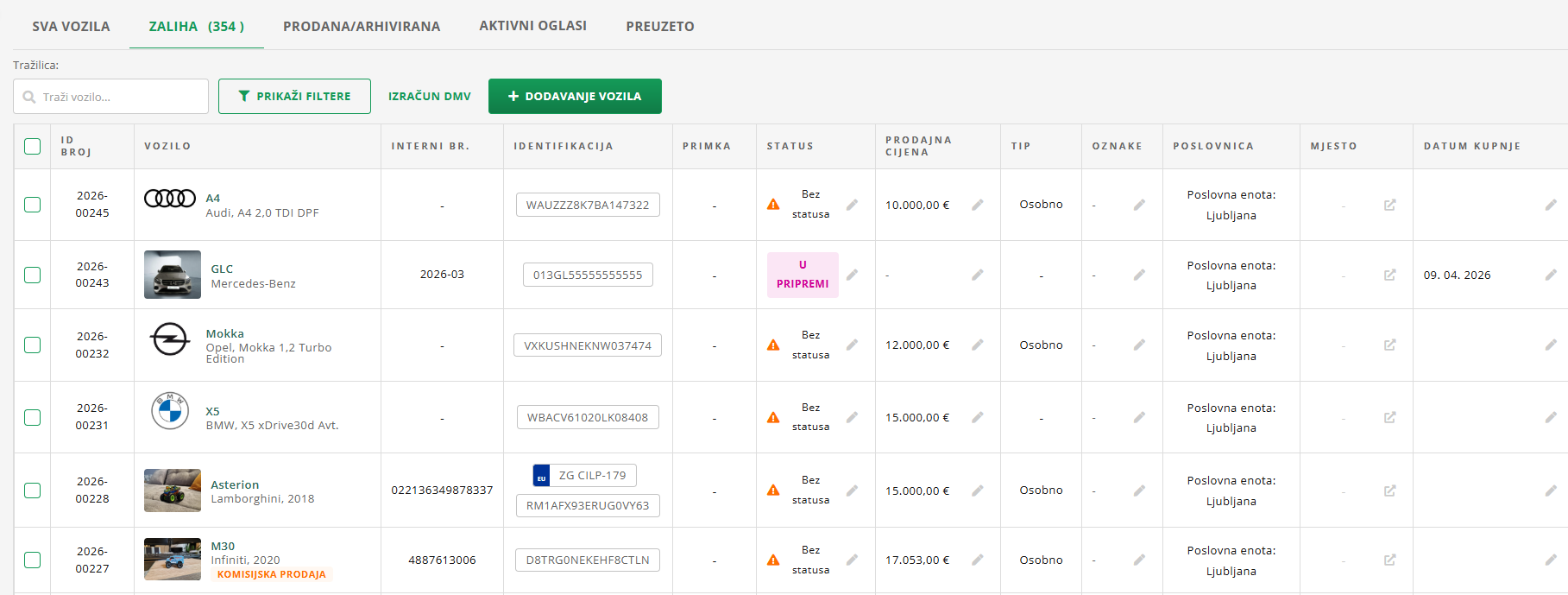
Task: Click the Traži vozilo search field
Action: pos(111,96)
